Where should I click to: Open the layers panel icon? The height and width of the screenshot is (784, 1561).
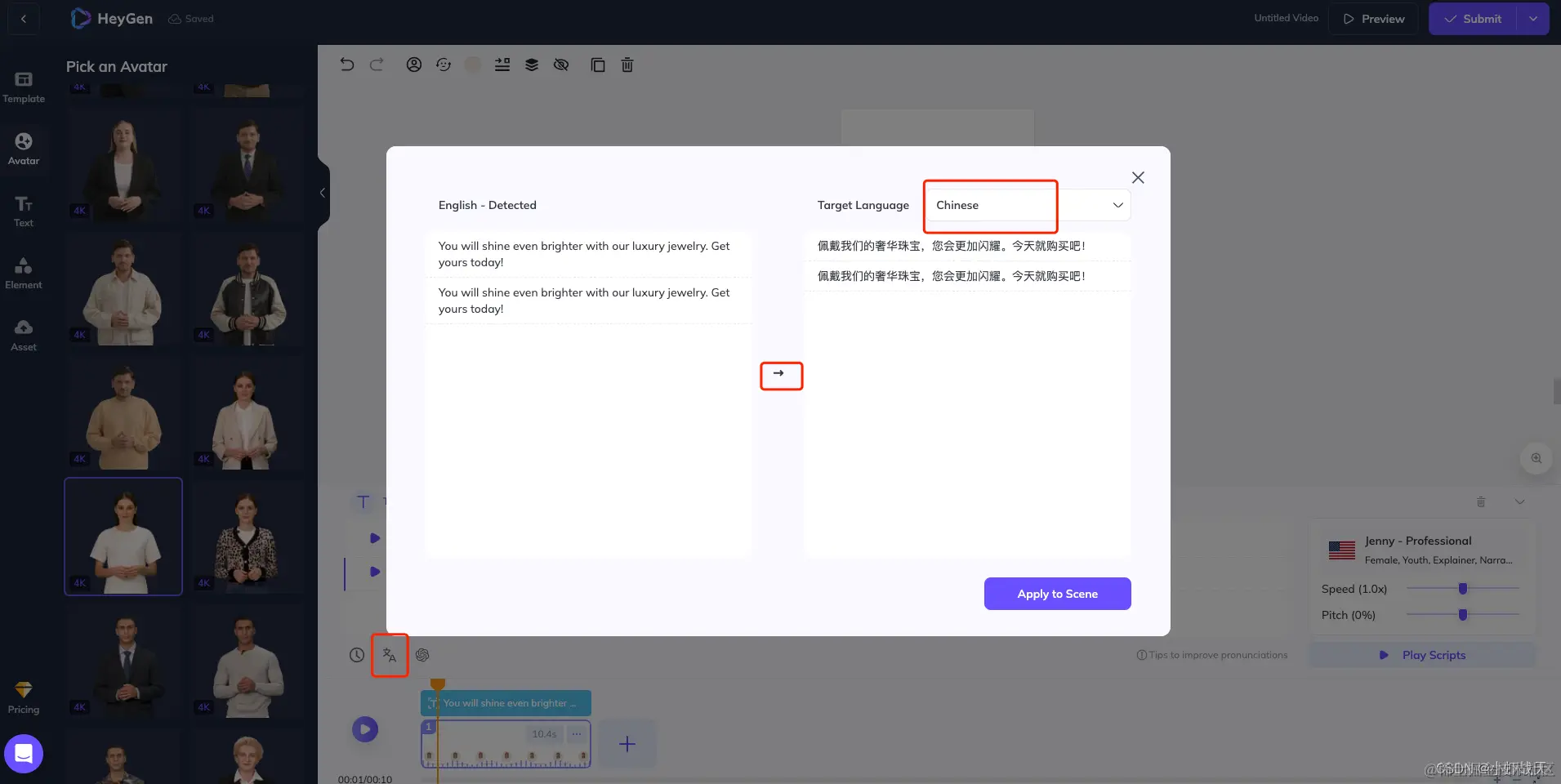point(531,65)
